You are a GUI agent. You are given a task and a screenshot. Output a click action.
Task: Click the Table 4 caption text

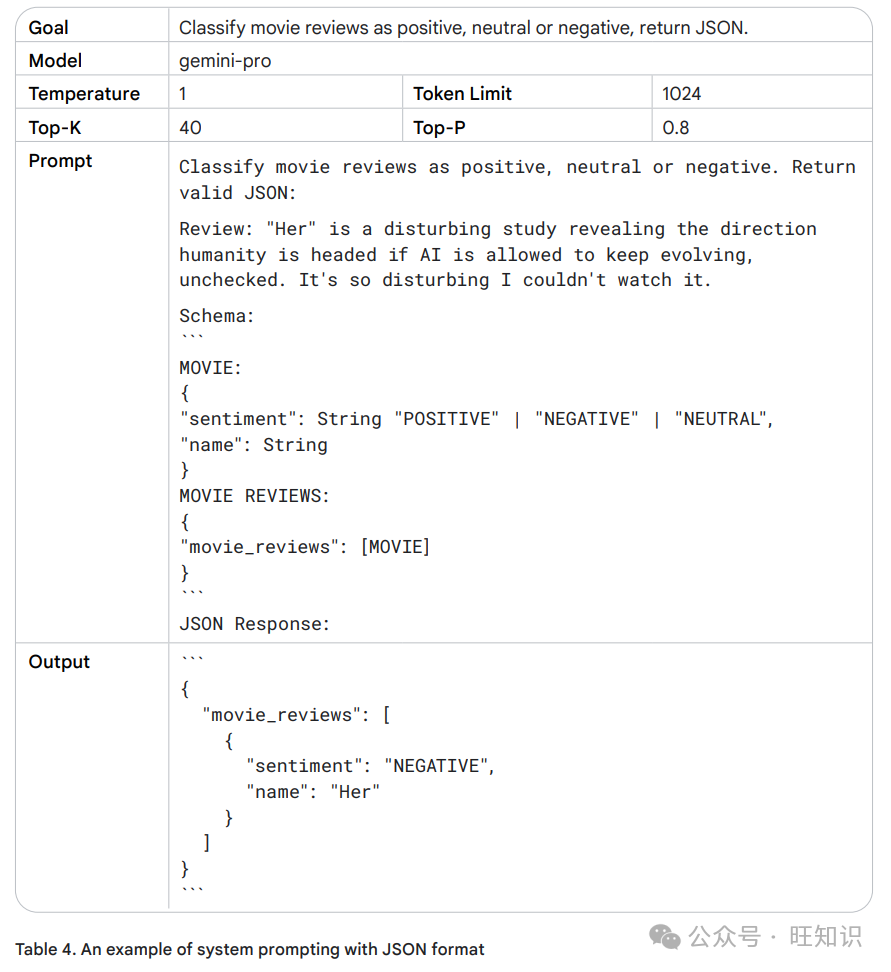click(250, 949)
